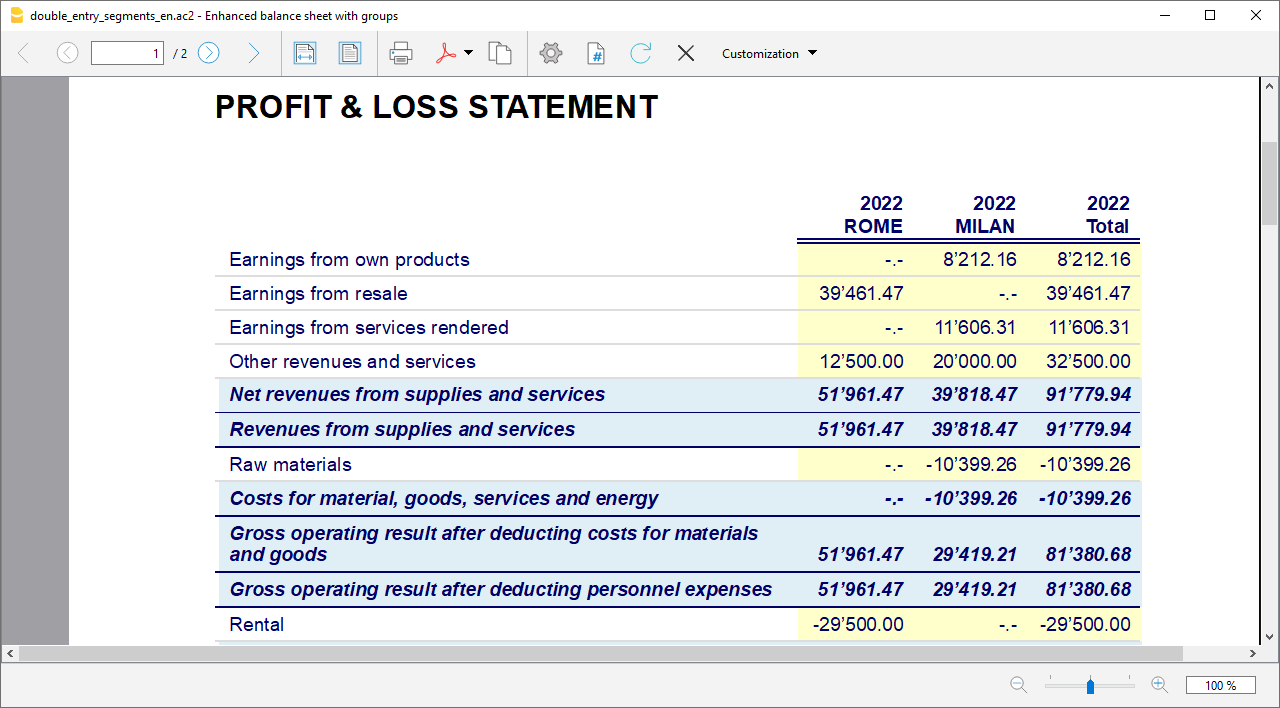
Task: Jump to the last page arrow
Action: click(x=253, y=54)
